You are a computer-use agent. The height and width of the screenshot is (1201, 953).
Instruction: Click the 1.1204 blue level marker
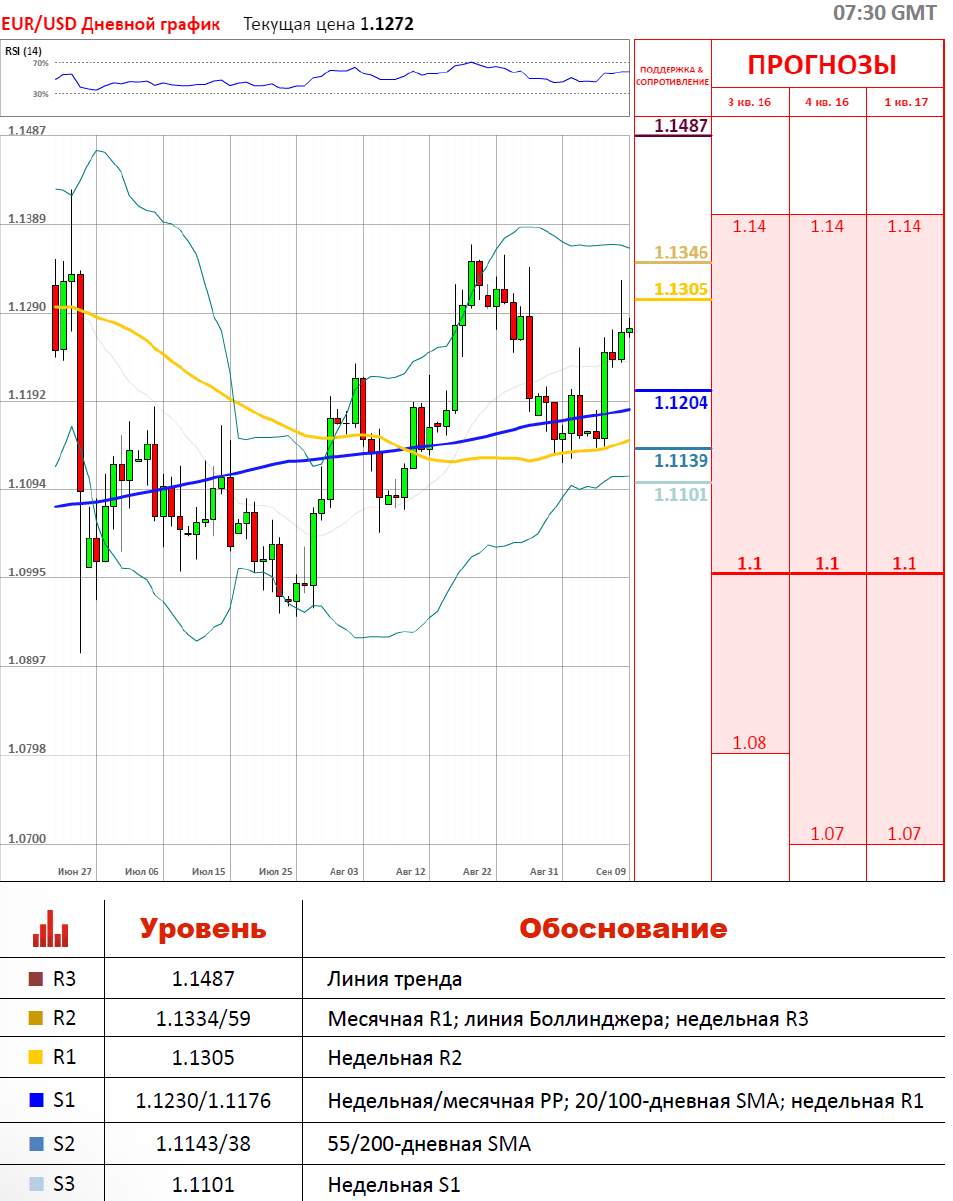click(x=681, y=402)
